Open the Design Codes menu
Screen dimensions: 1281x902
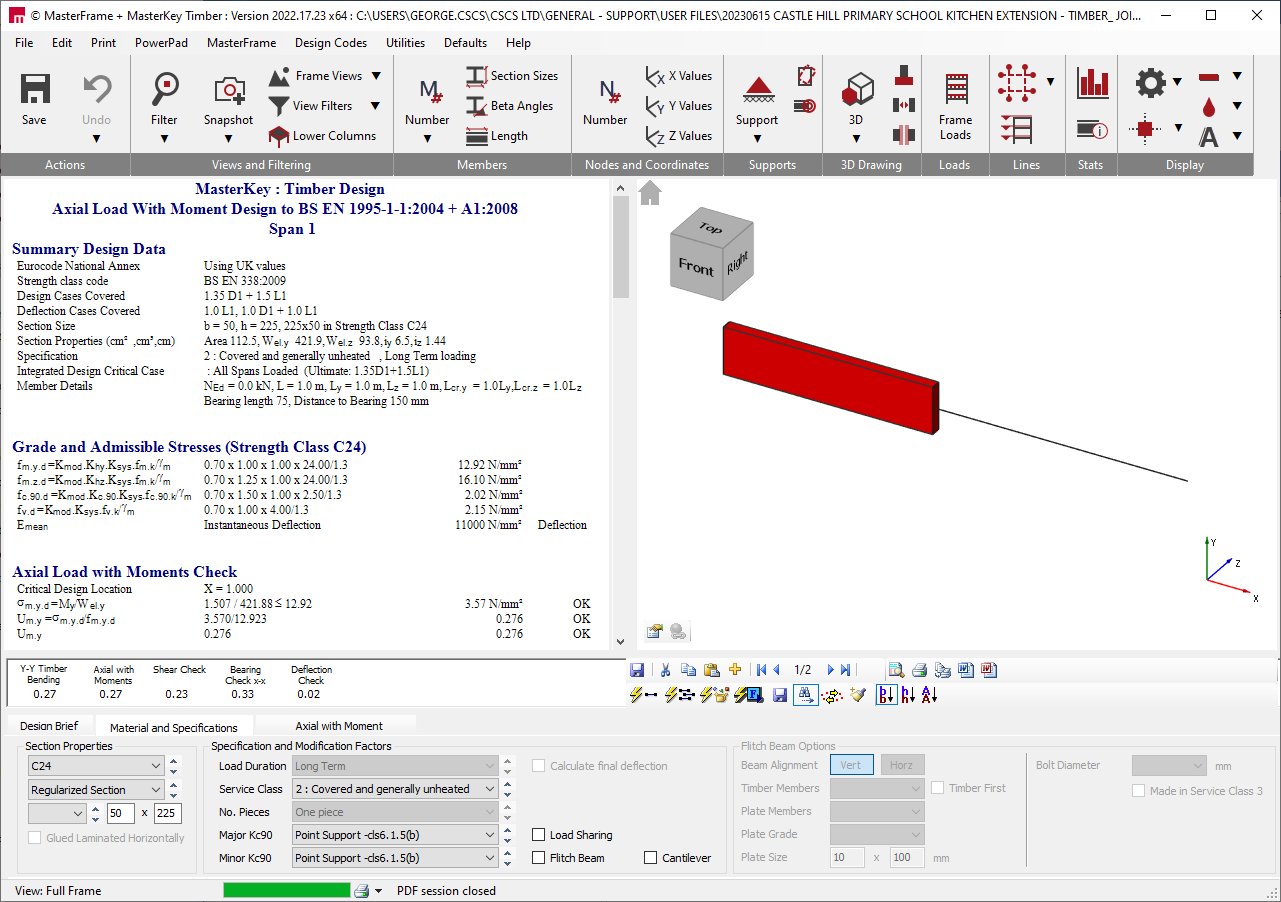click(x=330, y=43)
